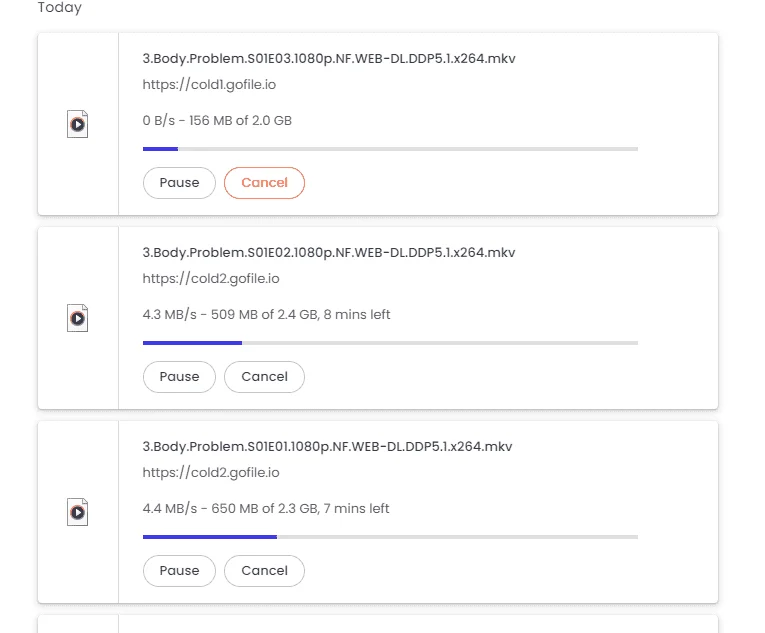Screen dimensions: 765x633
Task: Pause the S01E01 episode download
Action: point(179,571)
